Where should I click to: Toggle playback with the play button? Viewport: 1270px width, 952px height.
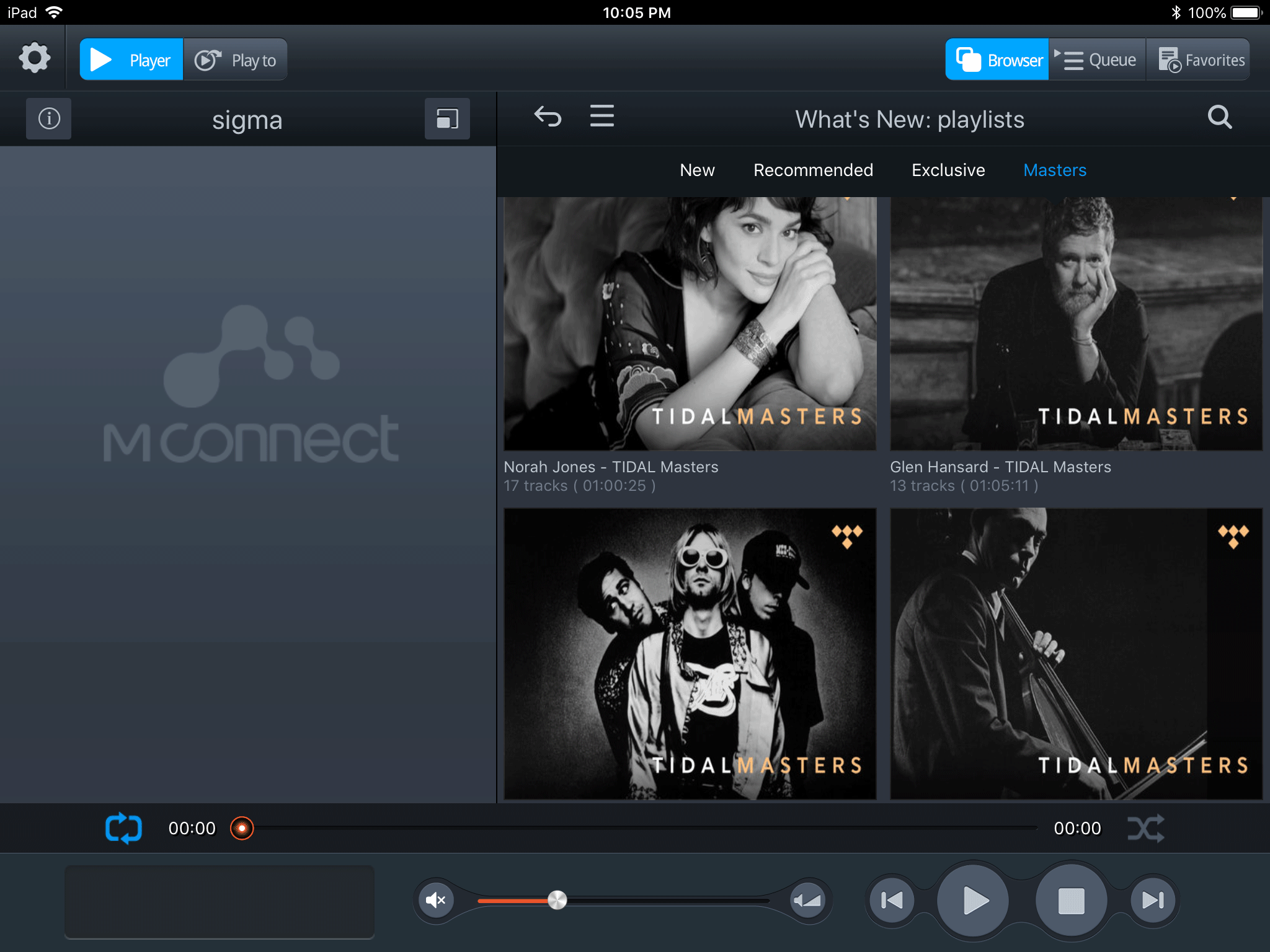click(973, 900)
